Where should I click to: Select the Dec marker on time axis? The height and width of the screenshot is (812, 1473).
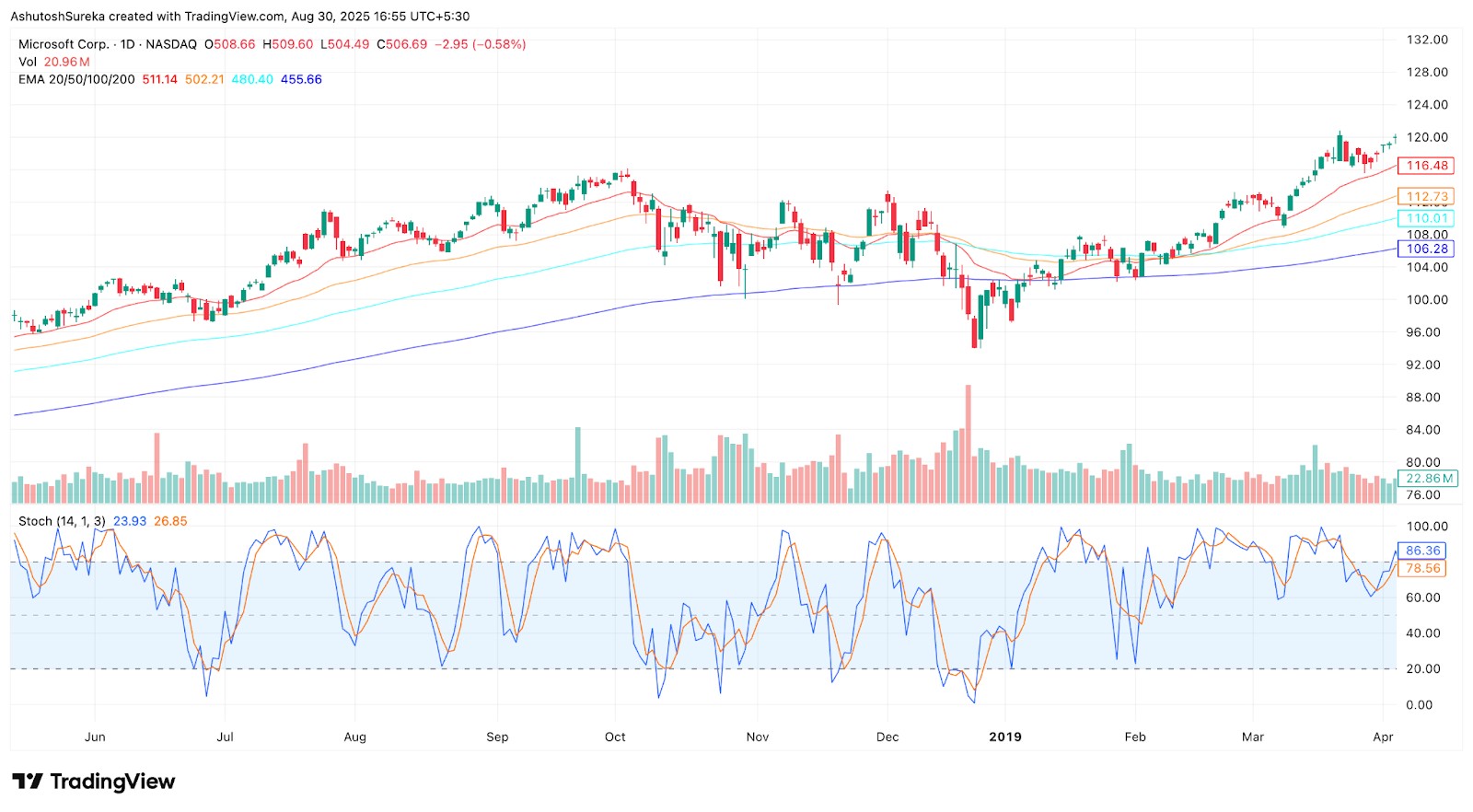point(887,737)
